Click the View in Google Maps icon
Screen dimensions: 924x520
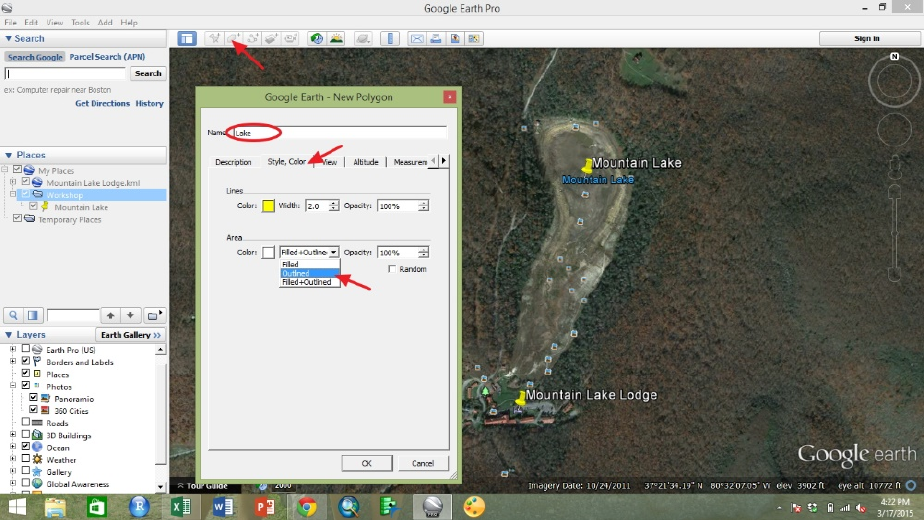point(474,39)
